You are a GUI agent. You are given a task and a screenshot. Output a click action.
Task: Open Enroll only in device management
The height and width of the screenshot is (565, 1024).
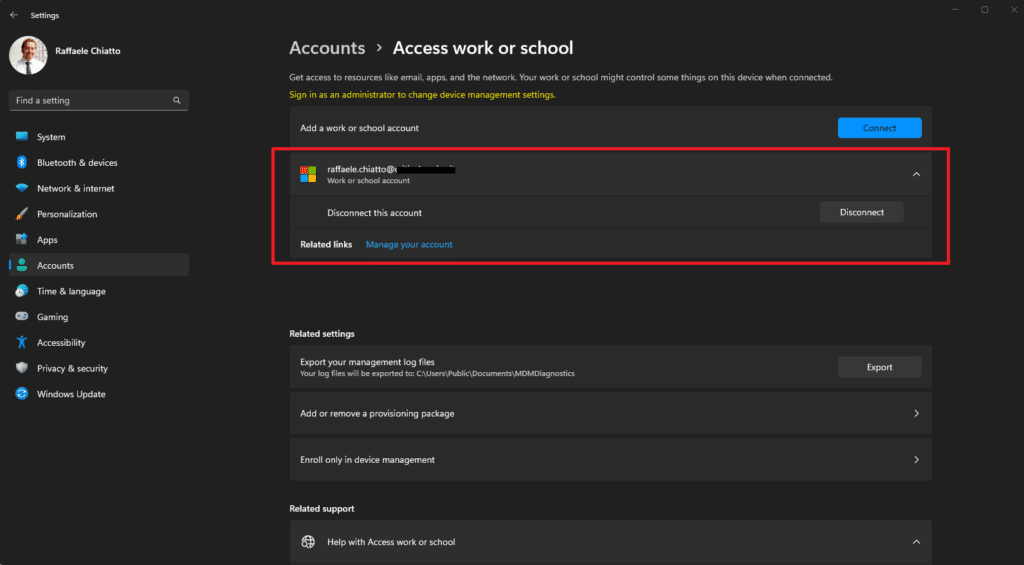916,460
